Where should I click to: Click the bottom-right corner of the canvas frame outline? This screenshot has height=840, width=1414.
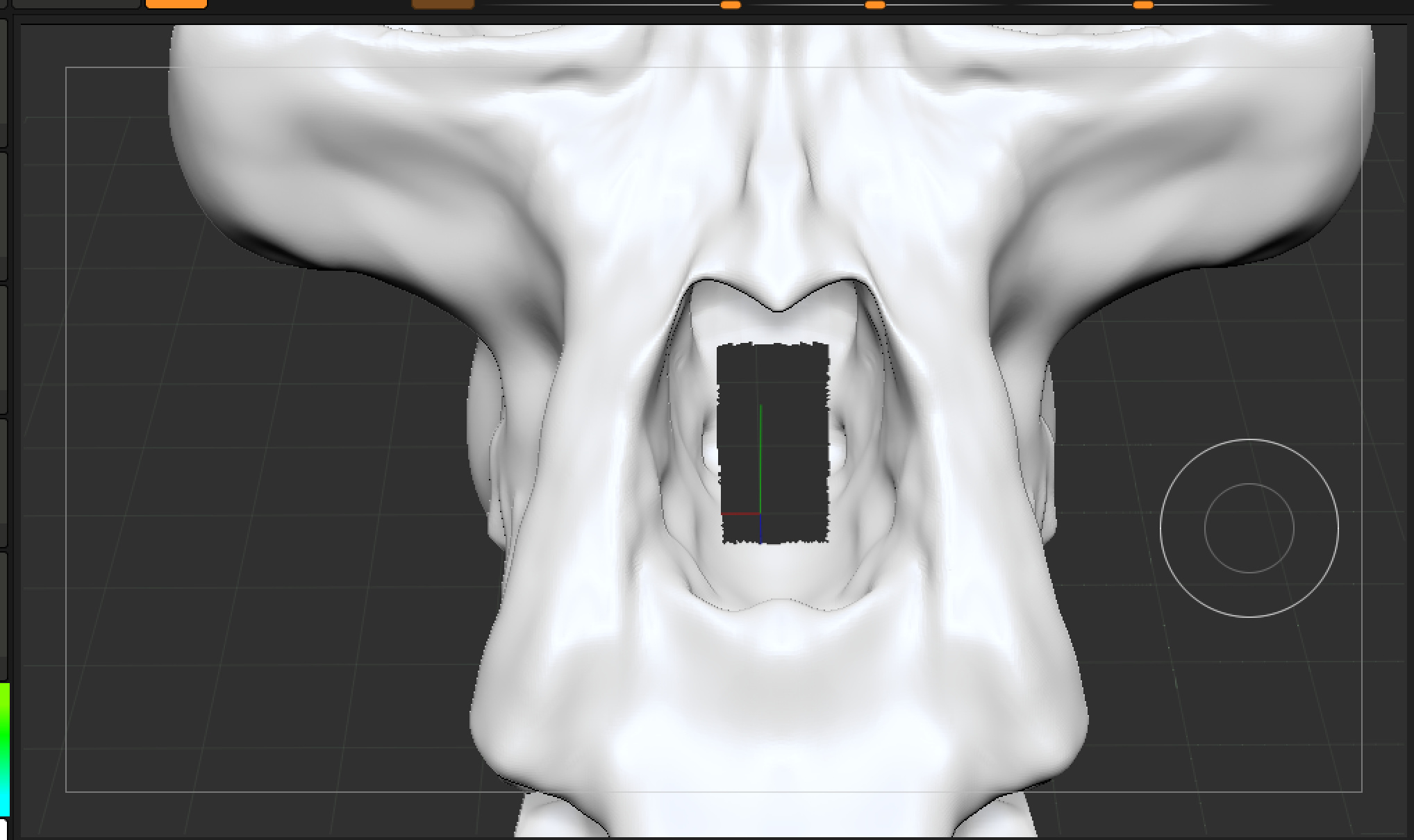1361,791
